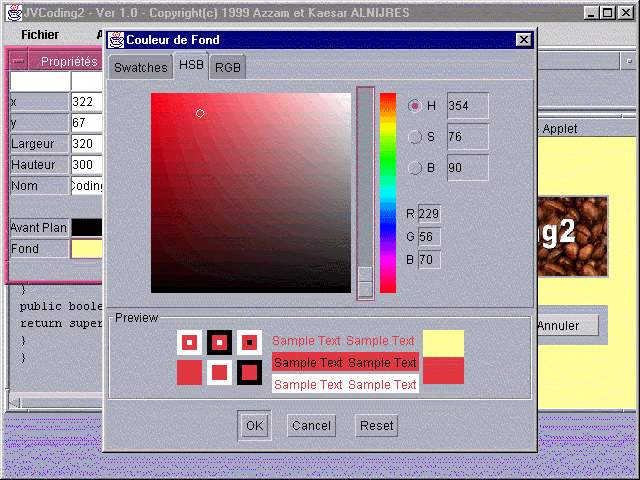Click the x property field showing 322
The height and width of the screenshot is (480, 640).
[87, 102]
